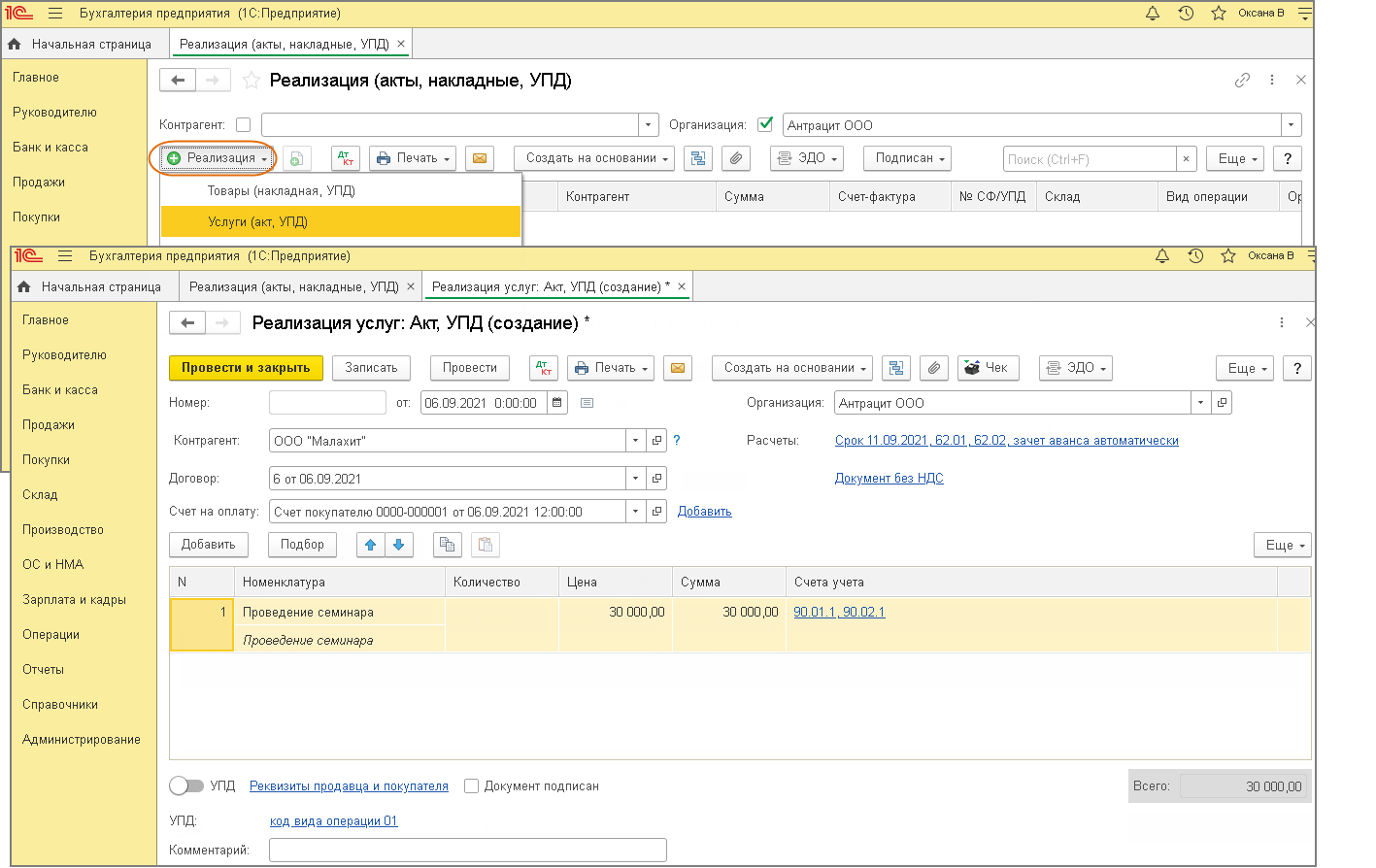Move row up with blue arrow
The width and height of the screenshot is (1376, 868).
click(371, 545)
